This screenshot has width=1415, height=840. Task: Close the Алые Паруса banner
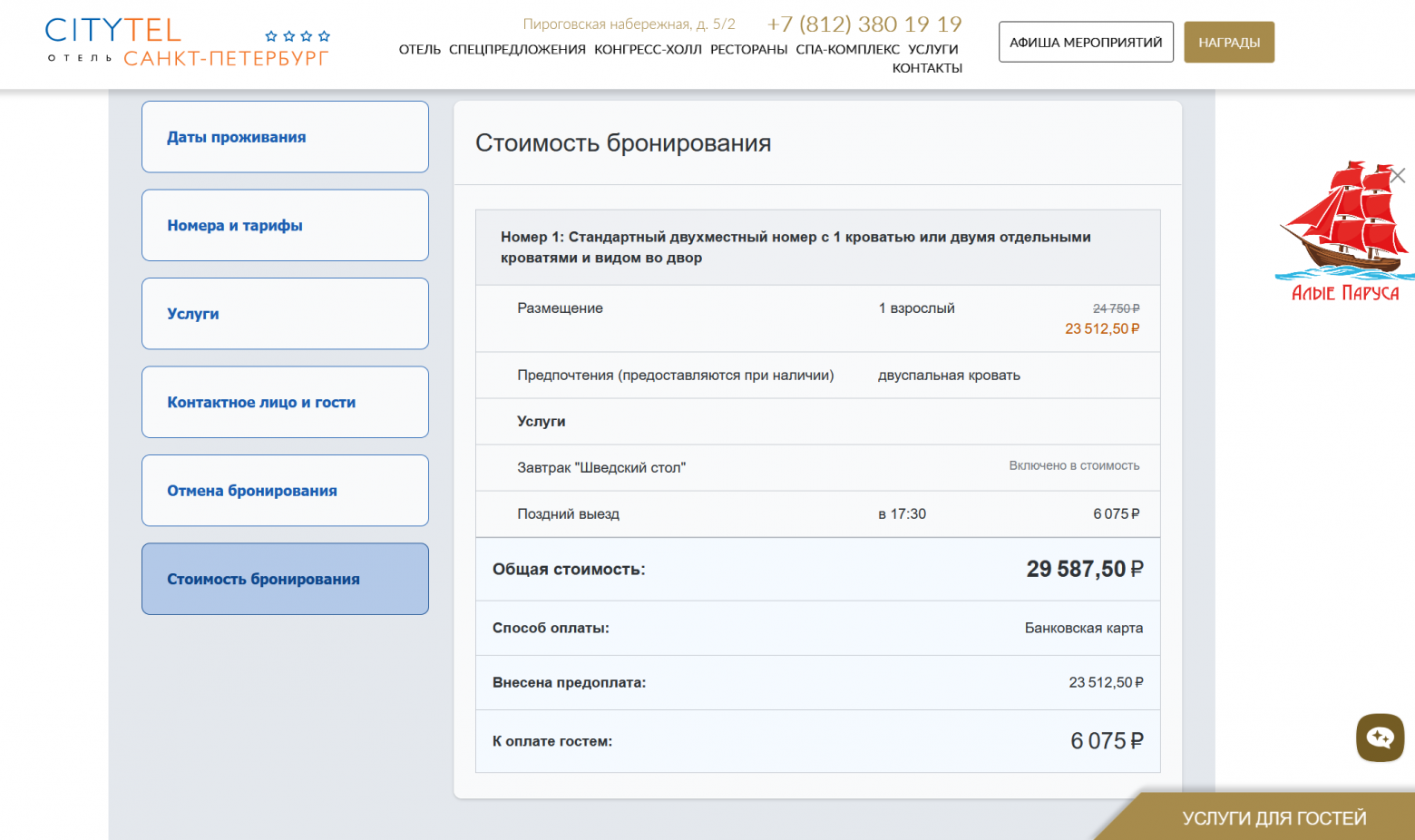(x=1398, y=176)
